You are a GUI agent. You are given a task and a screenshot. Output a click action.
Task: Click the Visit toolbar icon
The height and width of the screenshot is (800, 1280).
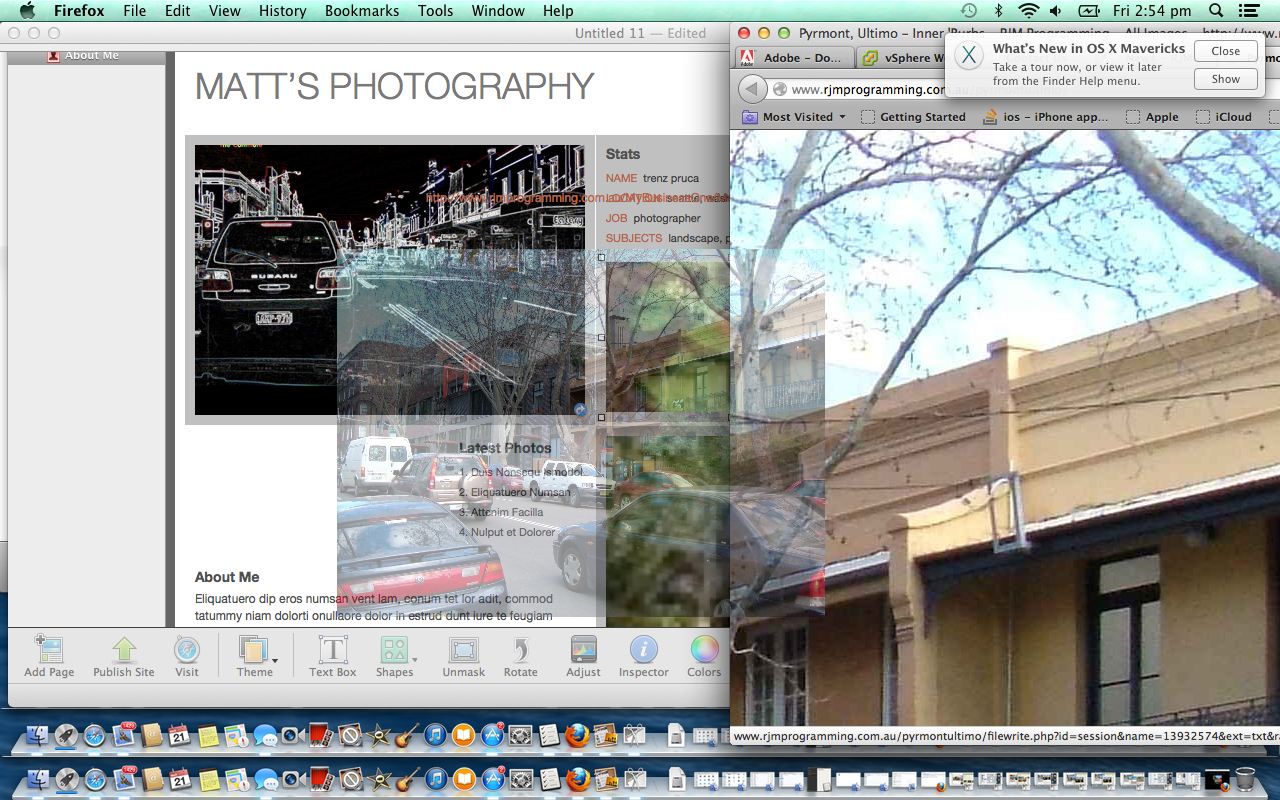(x=187, y=656)
